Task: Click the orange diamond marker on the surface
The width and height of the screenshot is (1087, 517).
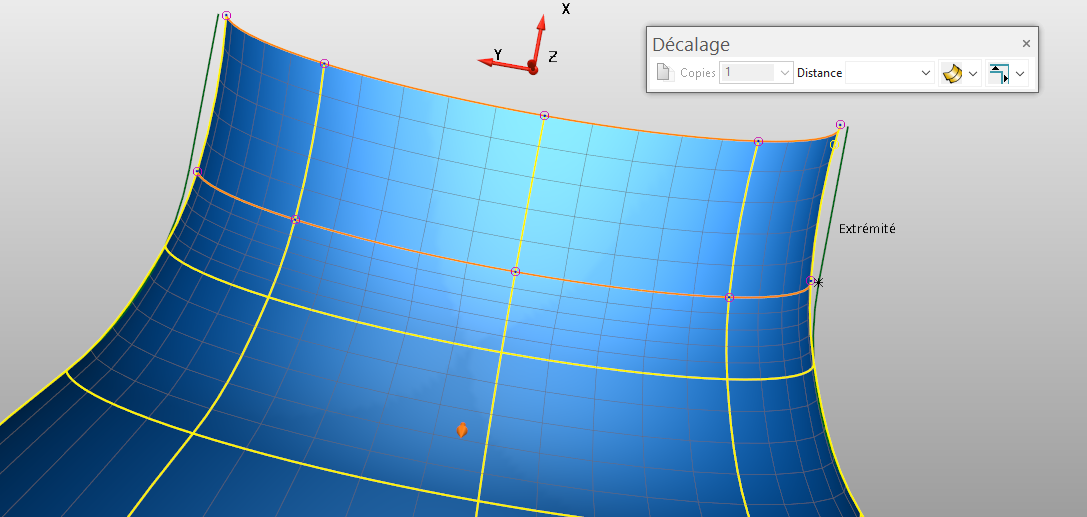Action: [x=462, y=430]
